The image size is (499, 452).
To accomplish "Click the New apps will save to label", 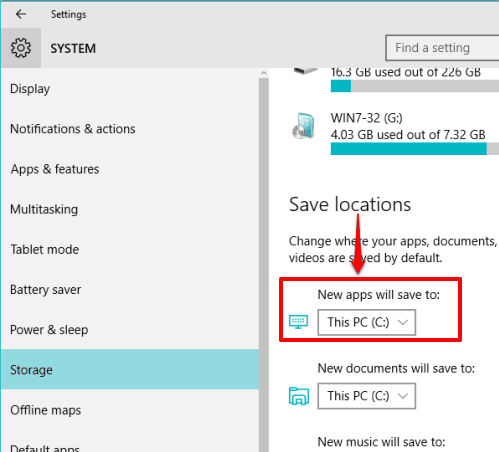I will click(x=379, y=295).
